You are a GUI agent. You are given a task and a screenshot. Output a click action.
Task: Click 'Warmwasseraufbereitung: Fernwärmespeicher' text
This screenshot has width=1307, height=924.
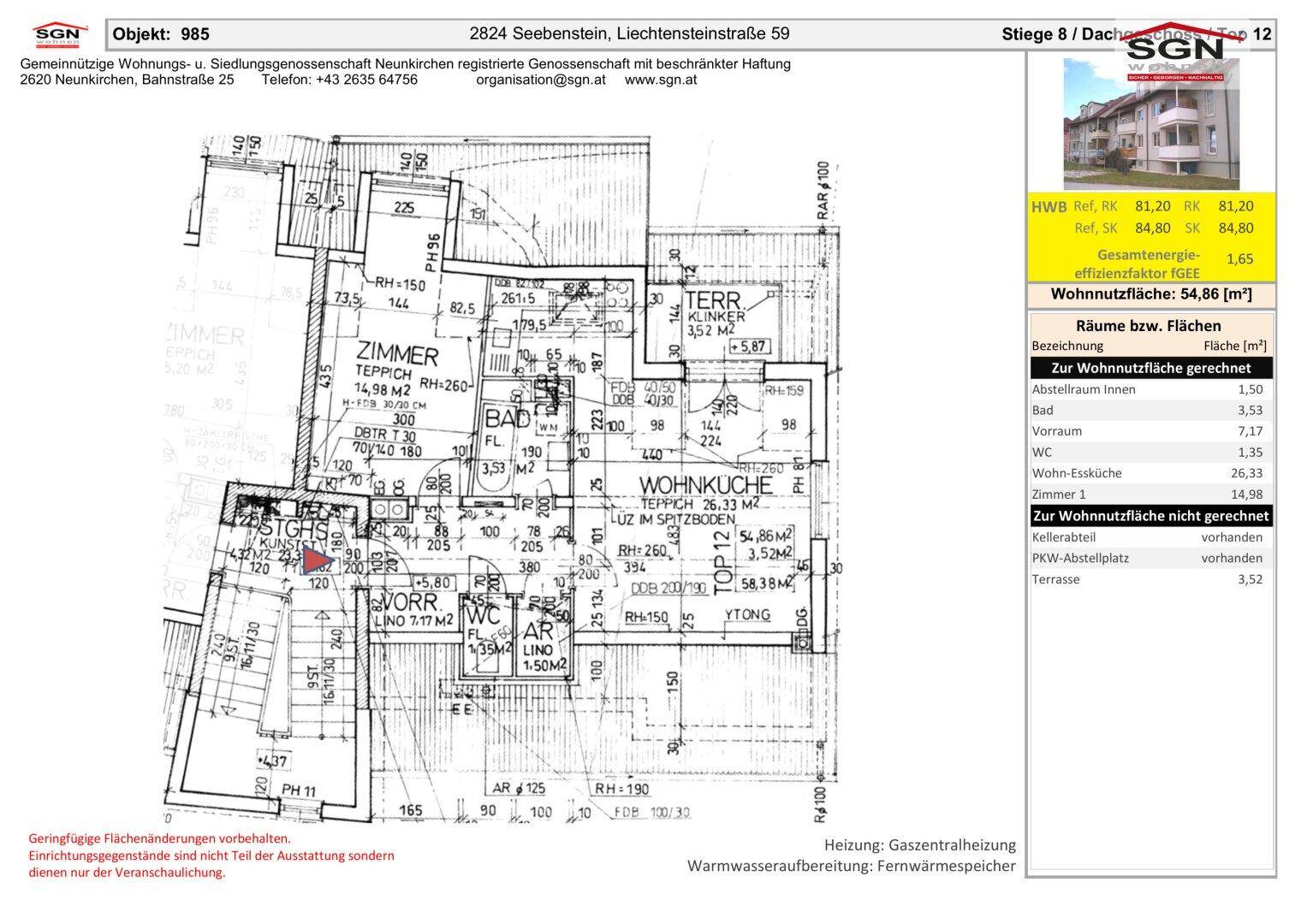(x=852, y=866)
